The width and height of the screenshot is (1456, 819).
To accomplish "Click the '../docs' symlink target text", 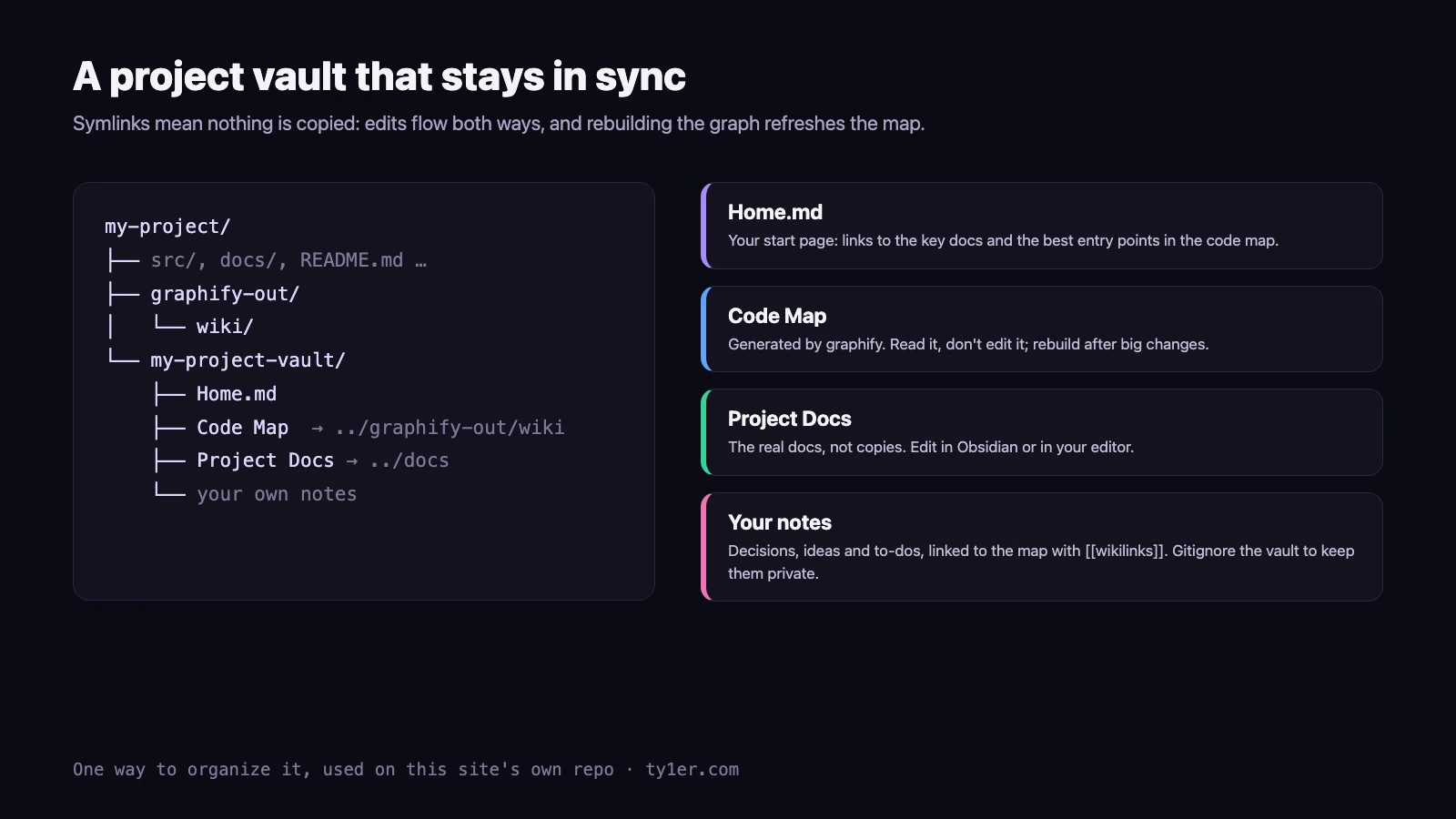I will 409,460.
